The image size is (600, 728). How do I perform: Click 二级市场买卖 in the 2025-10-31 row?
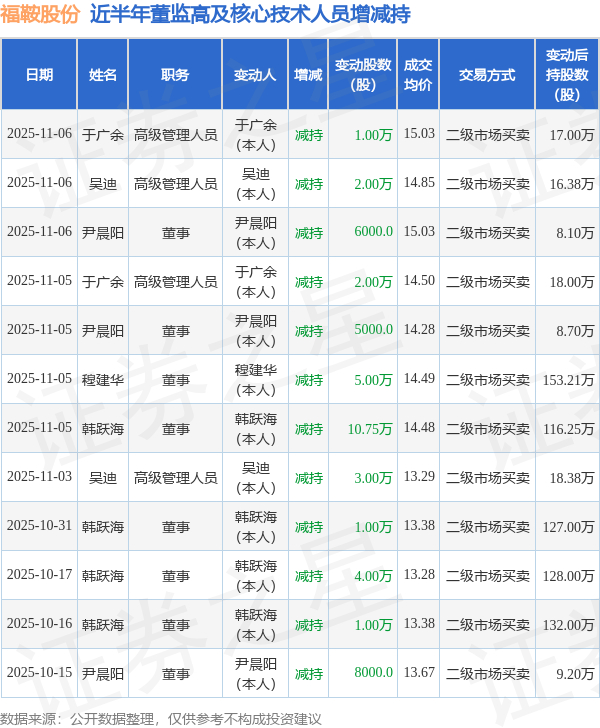(x=488, y=526)
